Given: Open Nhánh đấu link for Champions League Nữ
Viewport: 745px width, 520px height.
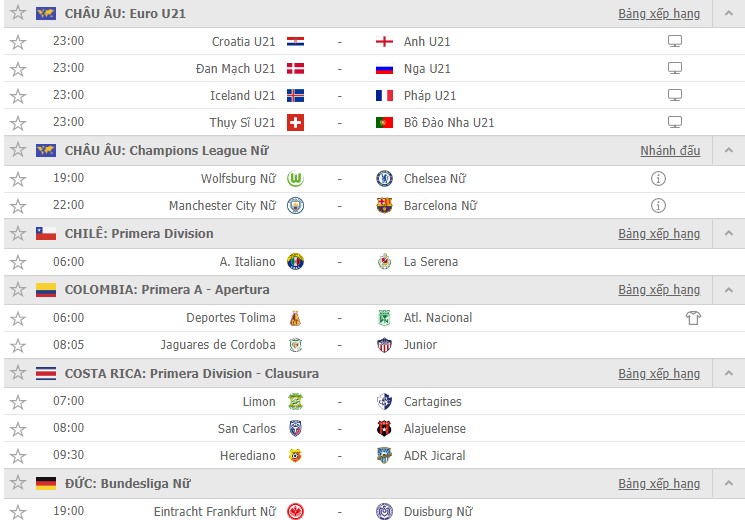Looking at the screenshot, I should coord(670,151).
